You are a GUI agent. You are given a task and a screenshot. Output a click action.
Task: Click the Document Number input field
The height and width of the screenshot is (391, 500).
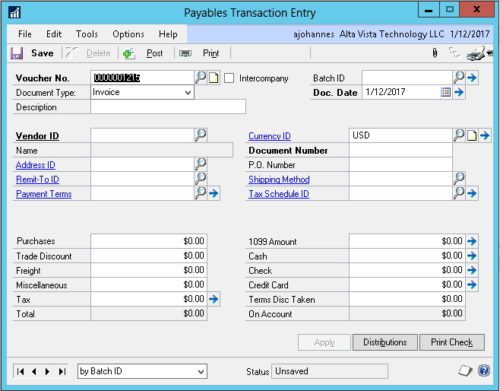401,150
